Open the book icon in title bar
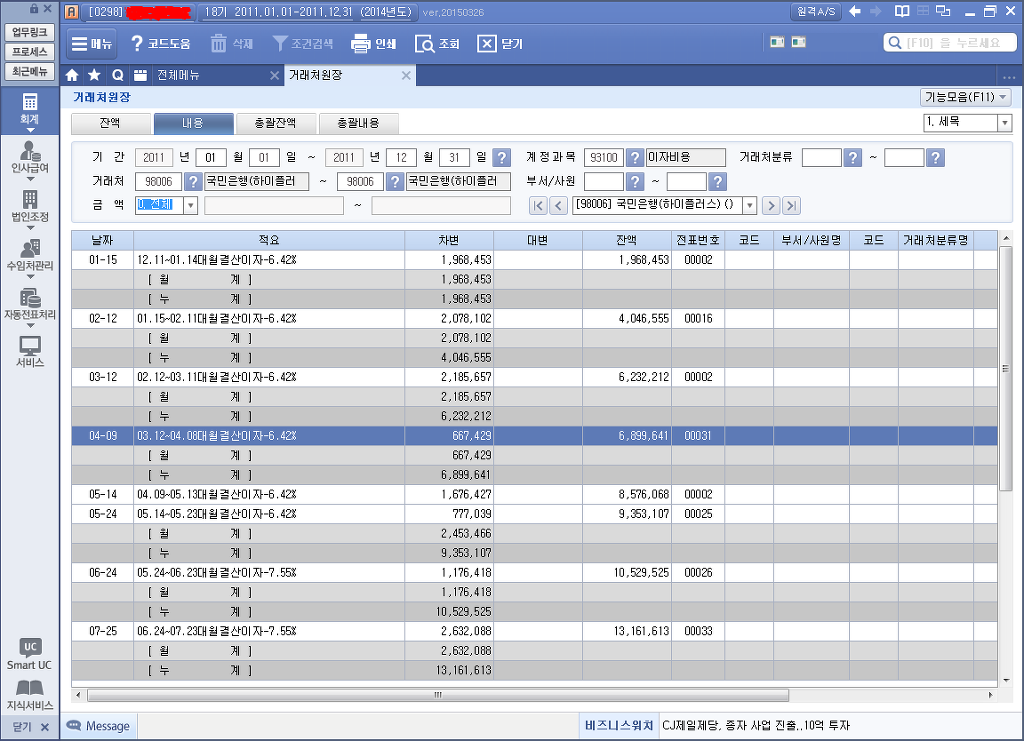 tap(902, 11)
